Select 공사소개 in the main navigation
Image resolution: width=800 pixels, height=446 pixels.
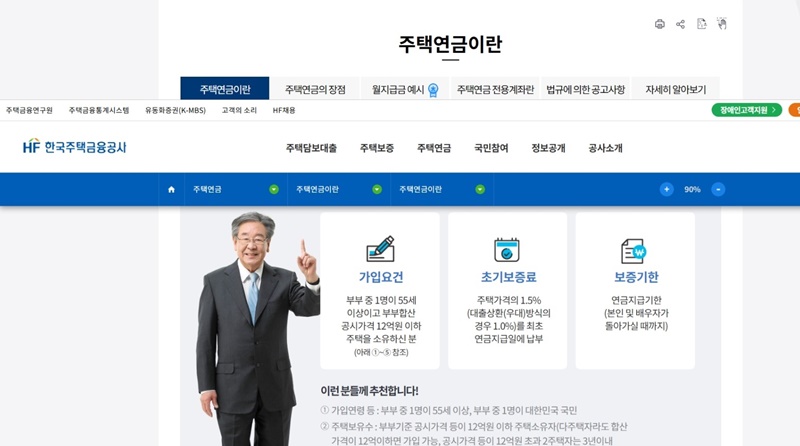point(605,148)
